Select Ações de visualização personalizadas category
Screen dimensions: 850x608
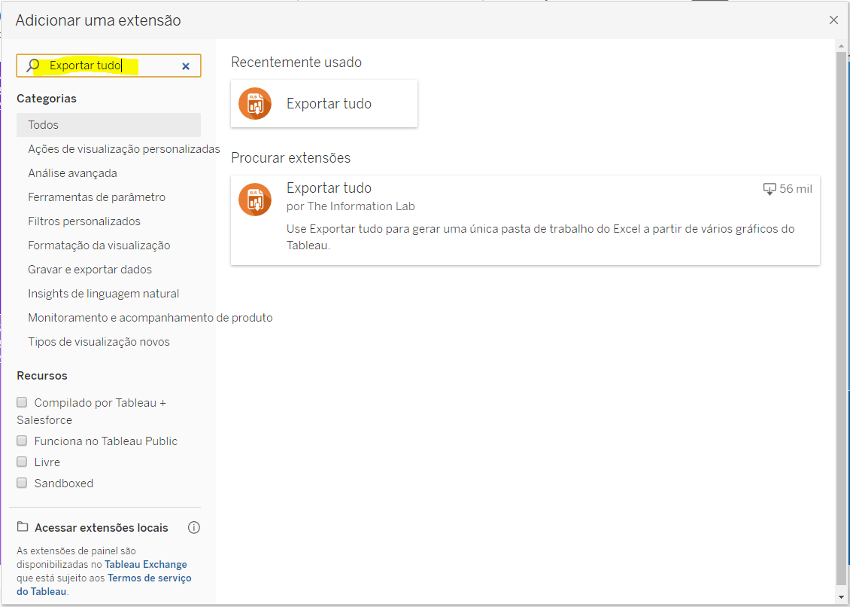tap(124, 149)
